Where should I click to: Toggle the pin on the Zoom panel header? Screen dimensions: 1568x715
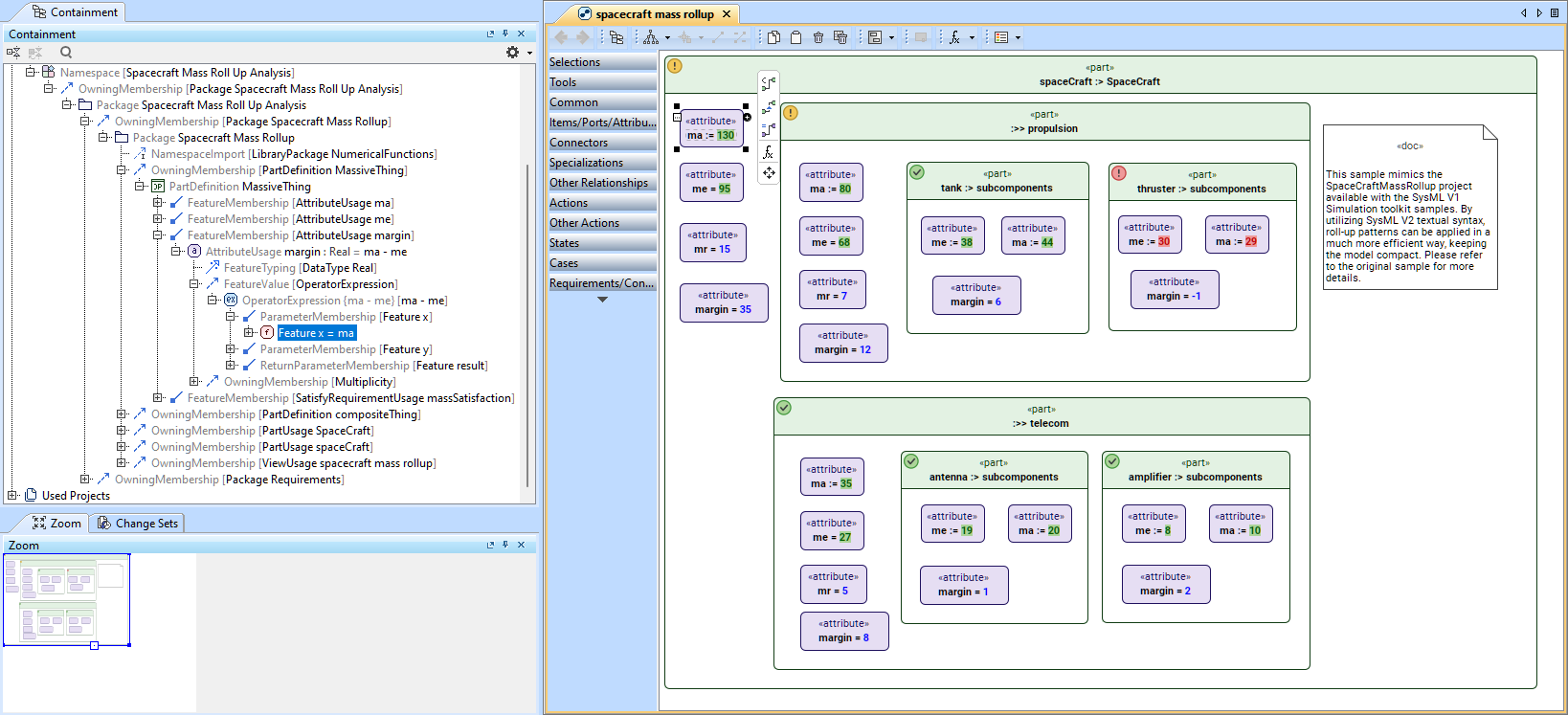[x=505, y=545]
